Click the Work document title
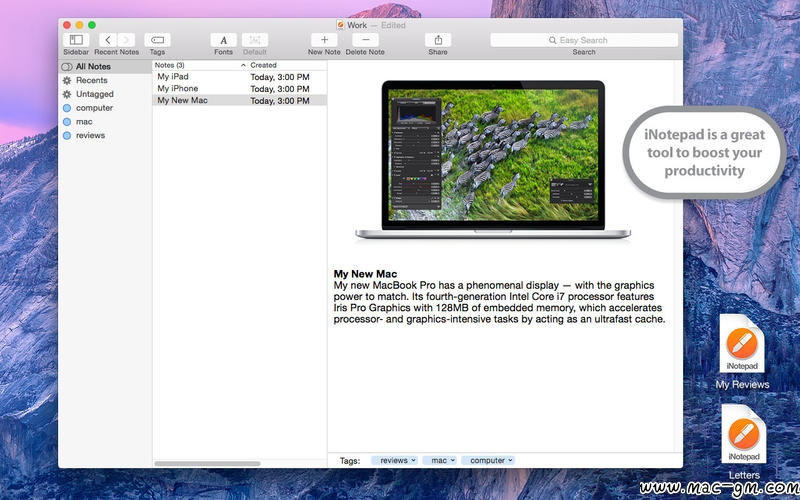The image size is (800, 500). (357, 25)
